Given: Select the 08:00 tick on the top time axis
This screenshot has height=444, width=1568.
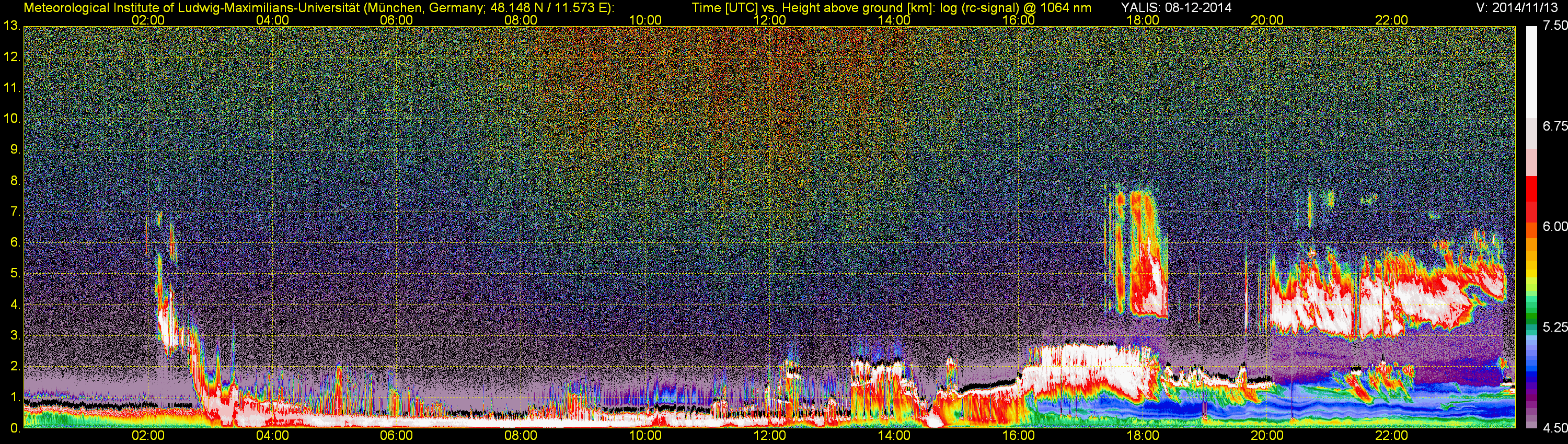Looking at the screenshot, I should pyautogui.click(x=521, y=20).
